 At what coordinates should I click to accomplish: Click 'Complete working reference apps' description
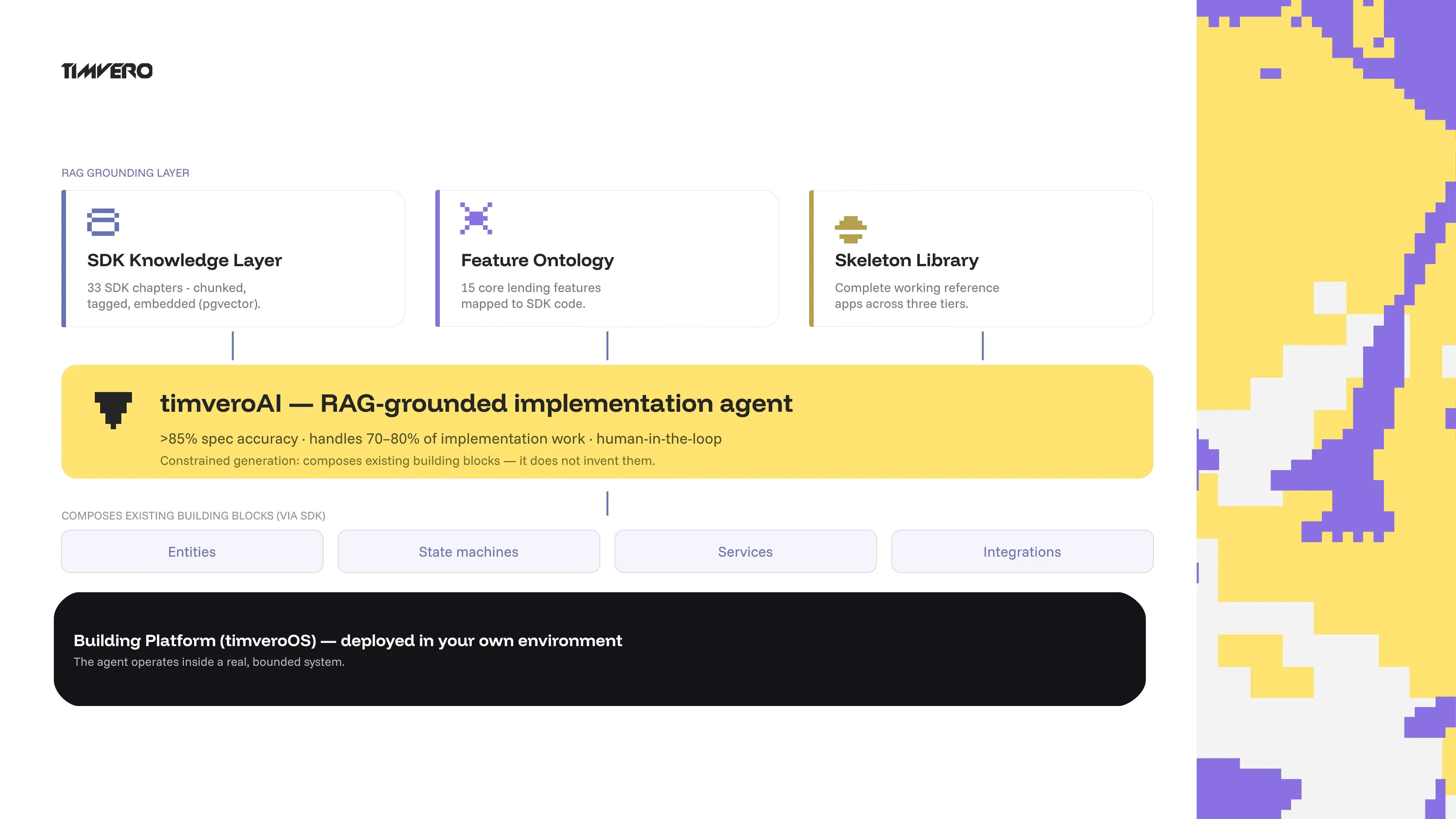tap(917, 296)
